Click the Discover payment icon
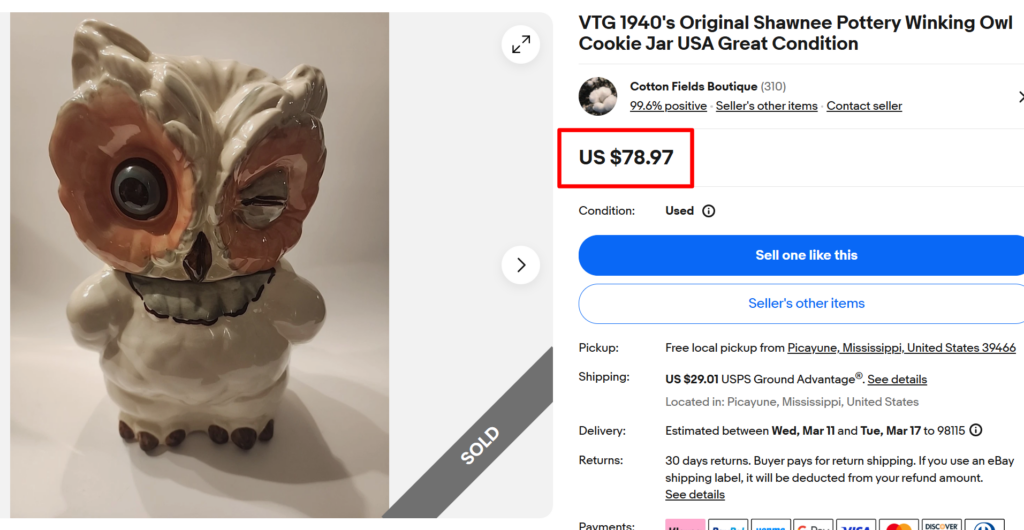 coord(942,525)
